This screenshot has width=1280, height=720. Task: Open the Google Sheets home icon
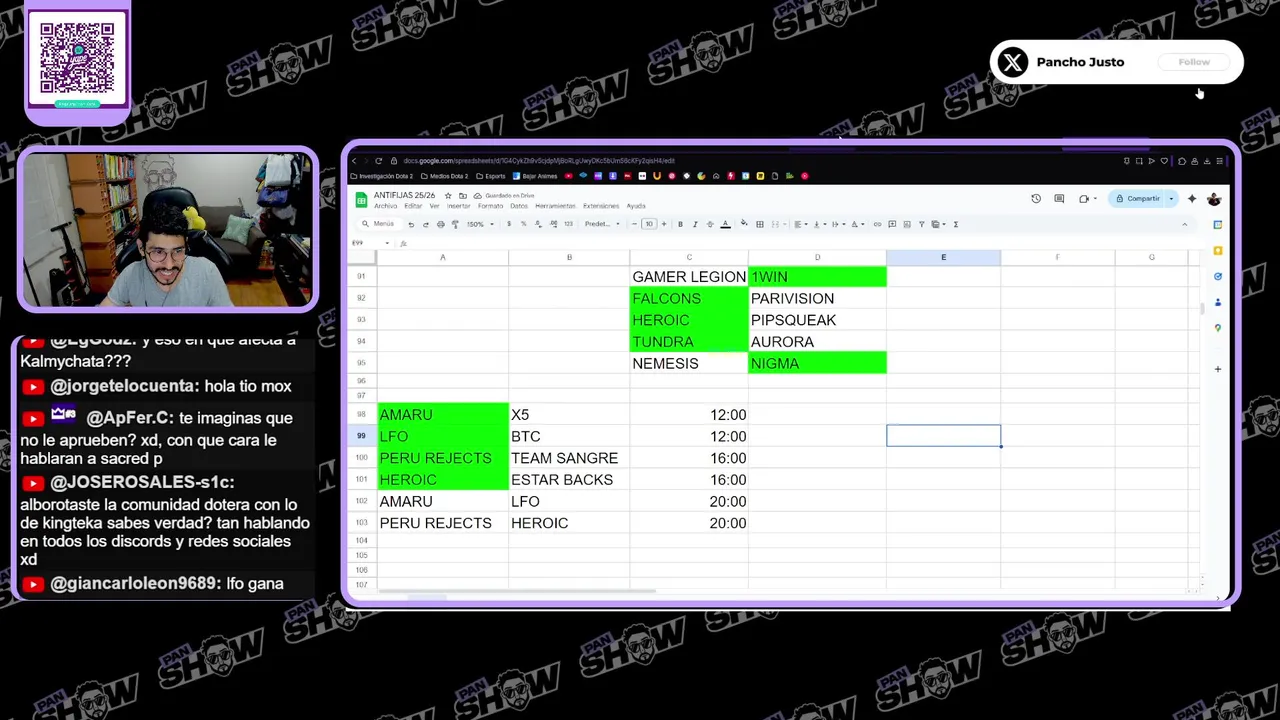[x=361, y=200]
